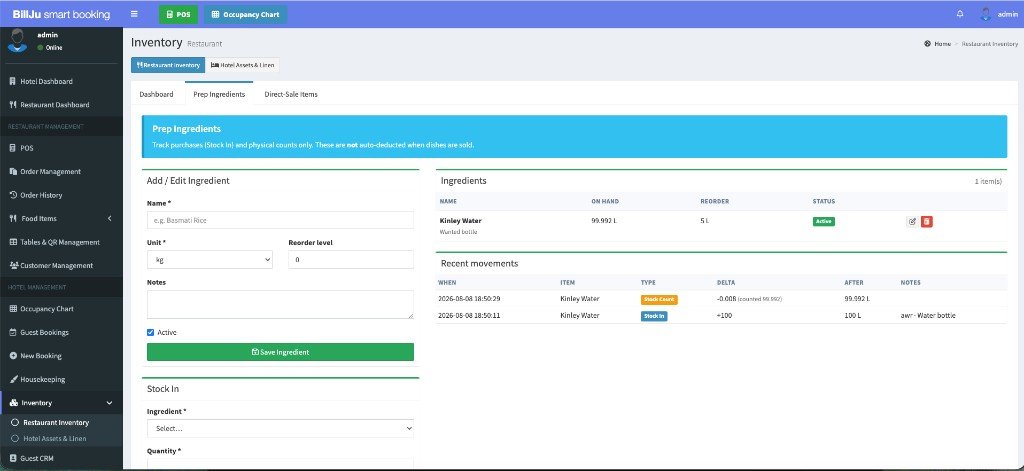The width and height of the screenshot is (1024, 471).
Task: Click the Home breadcrumb link
Action: coord(942,44)
